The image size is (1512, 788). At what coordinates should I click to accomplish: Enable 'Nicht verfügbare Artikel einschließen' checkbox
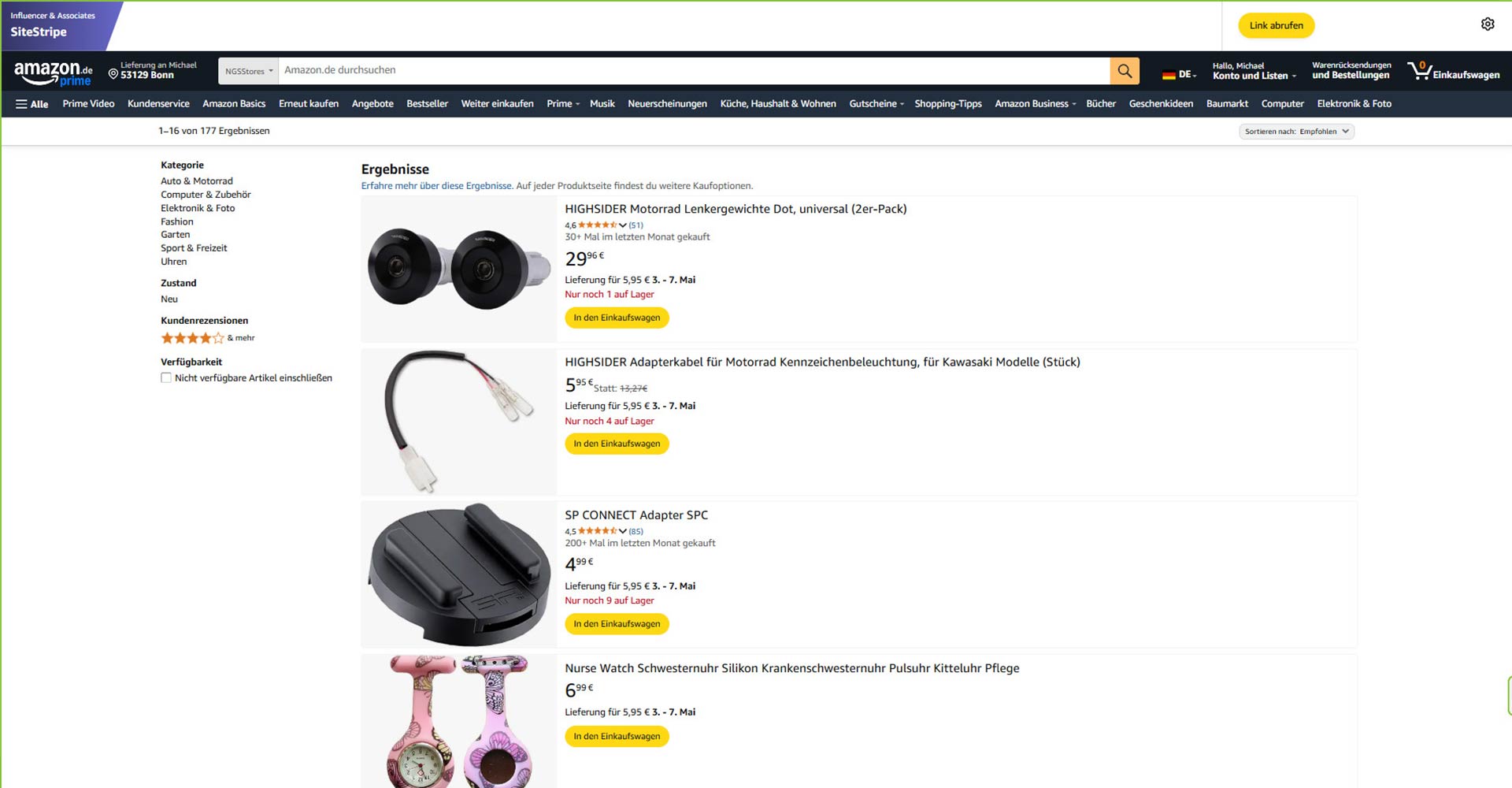pos(166,378)
